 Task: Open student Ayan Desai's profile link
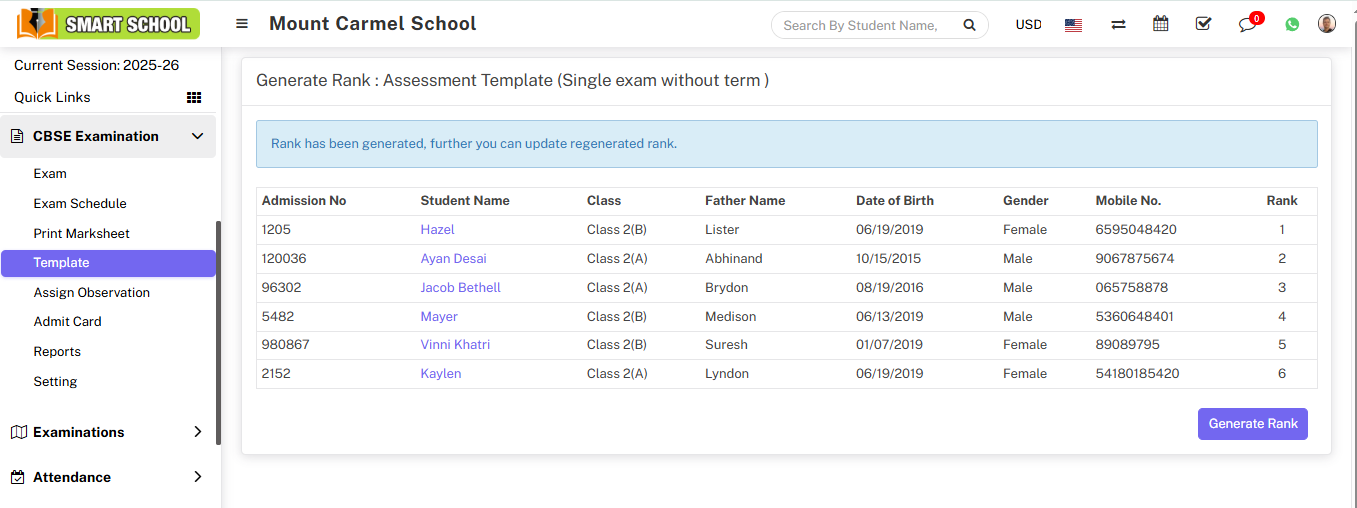pos(453,258)
